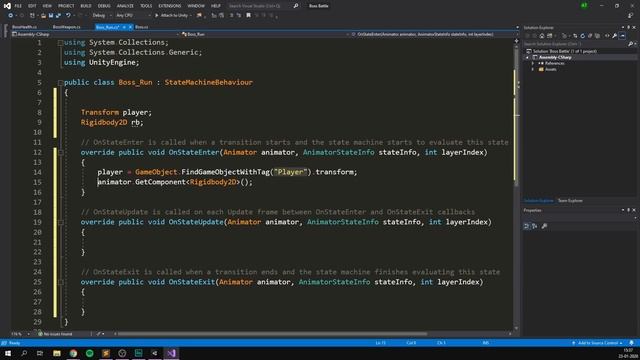Open the Windows Start menu
640x360 pixels.
pos(8,353)
